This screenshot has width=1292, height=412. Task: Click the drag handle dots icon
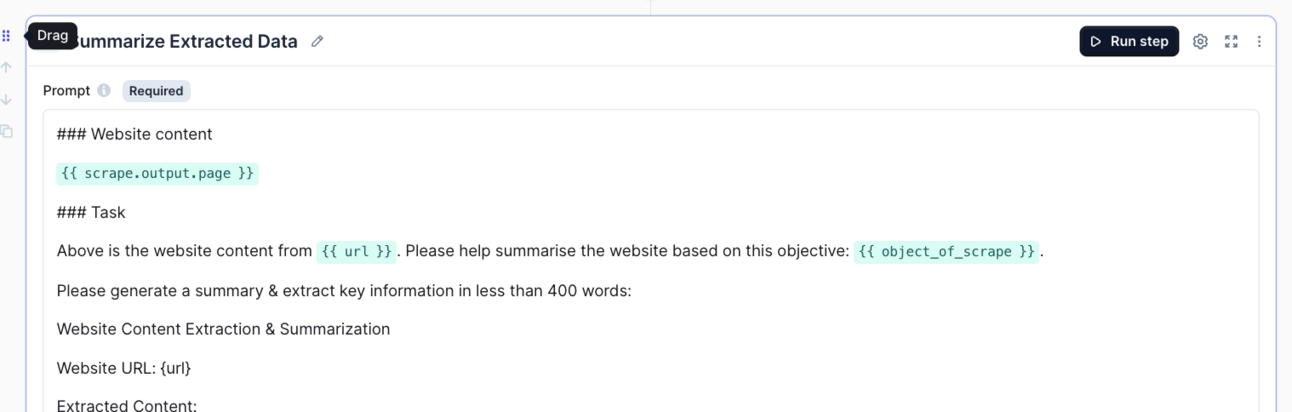pos(6,36)
